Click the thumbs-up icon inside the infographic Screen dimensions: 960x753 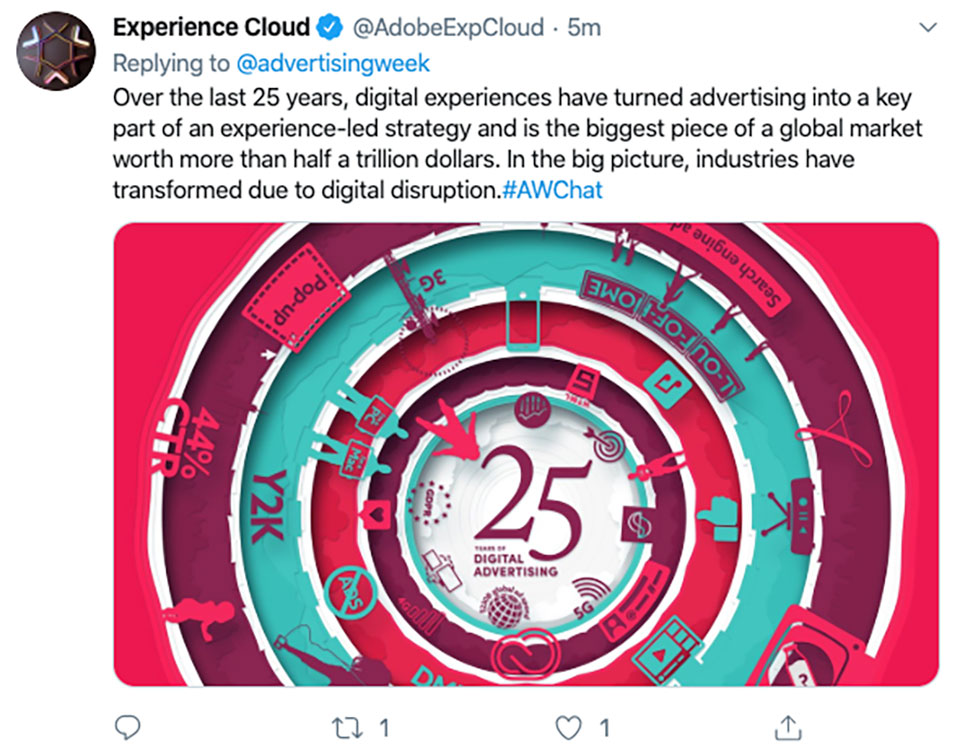click(x=721, y=518)
